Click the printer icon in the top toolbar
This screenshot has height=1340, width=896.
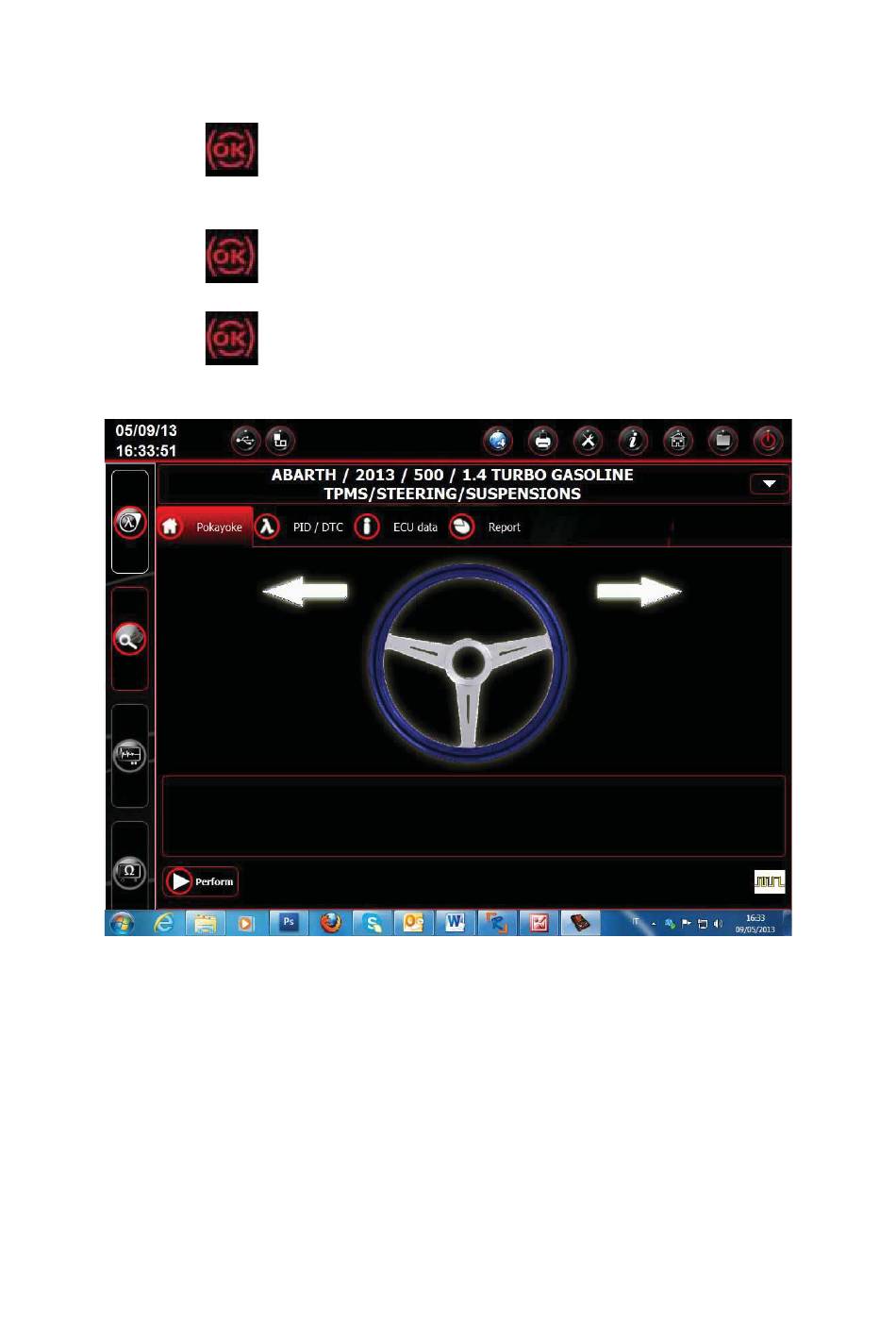[543, 441]
